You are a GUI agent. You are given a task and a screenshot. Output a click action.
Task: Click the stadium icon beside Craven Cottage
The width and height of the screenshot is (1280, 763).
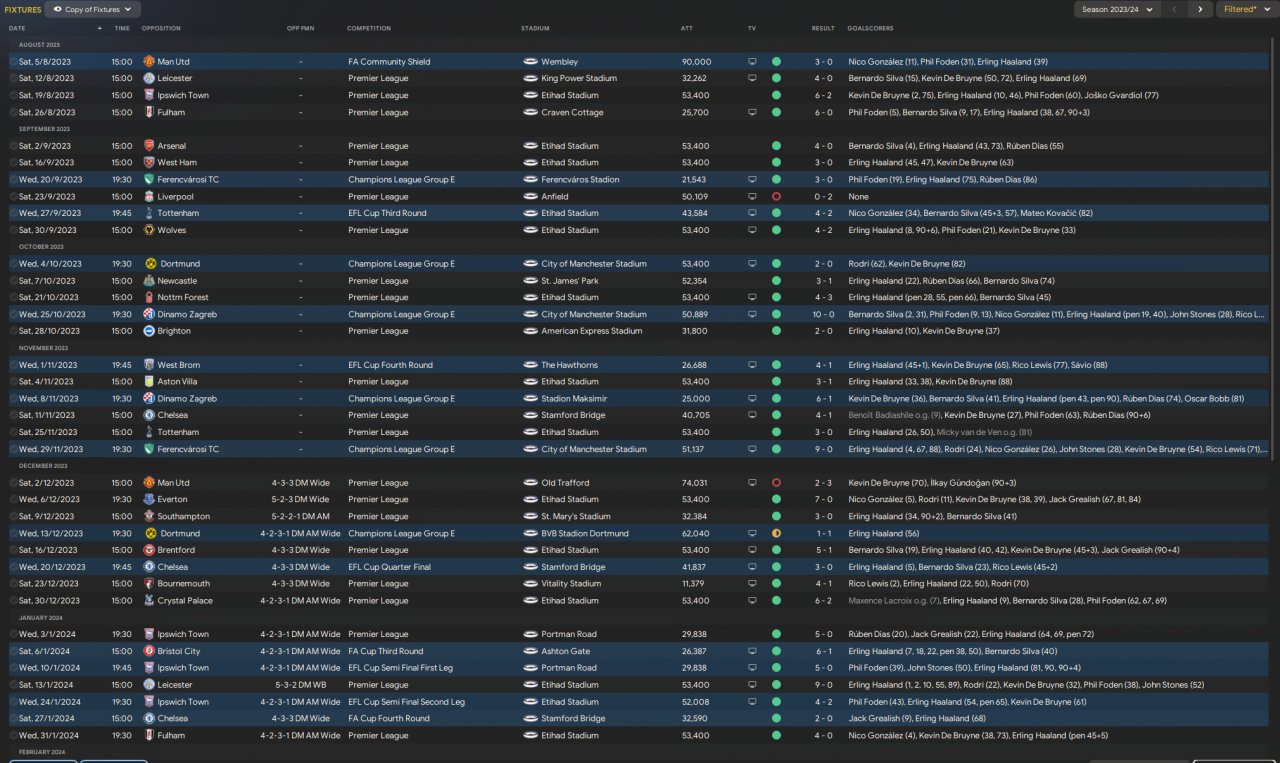[530, 113]
